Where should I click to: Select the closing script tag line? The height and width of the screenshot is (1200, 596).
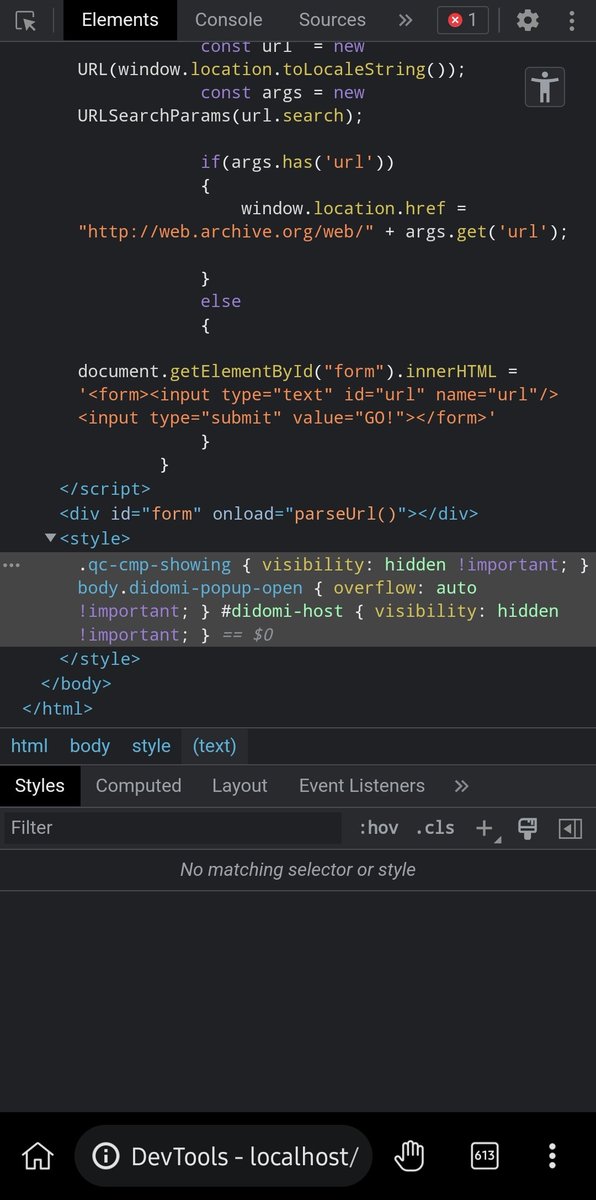(x=105, y=489)
